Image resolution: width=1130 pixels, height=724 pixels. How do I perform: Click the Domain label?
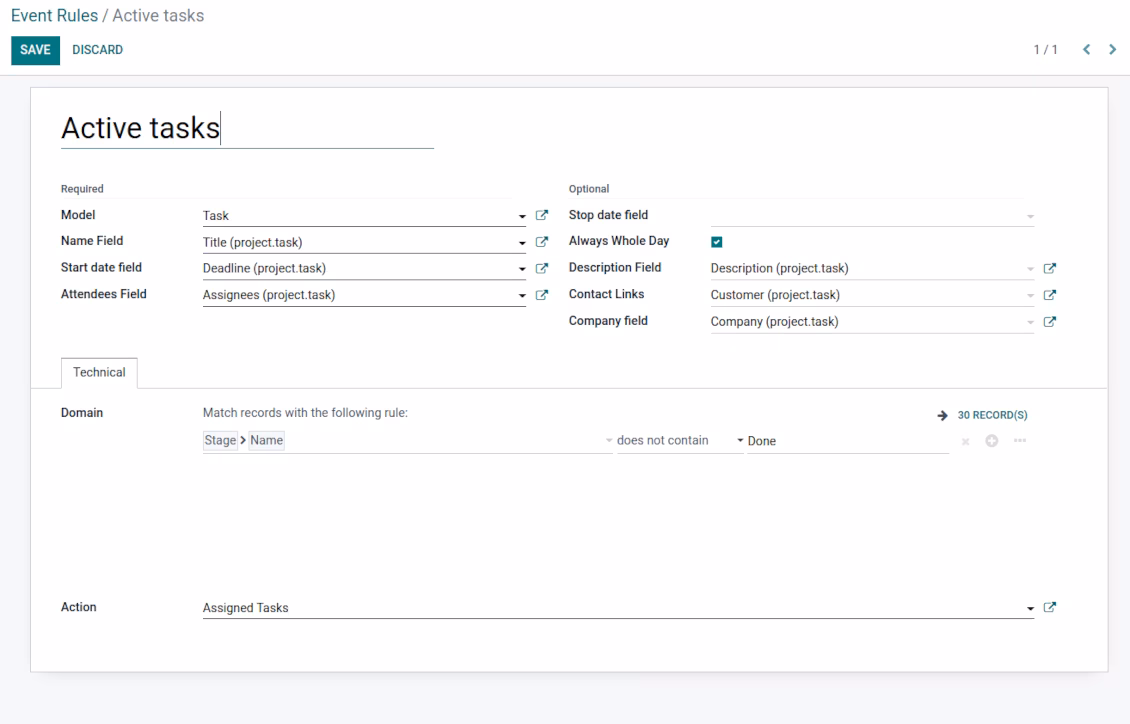point(82,413)
